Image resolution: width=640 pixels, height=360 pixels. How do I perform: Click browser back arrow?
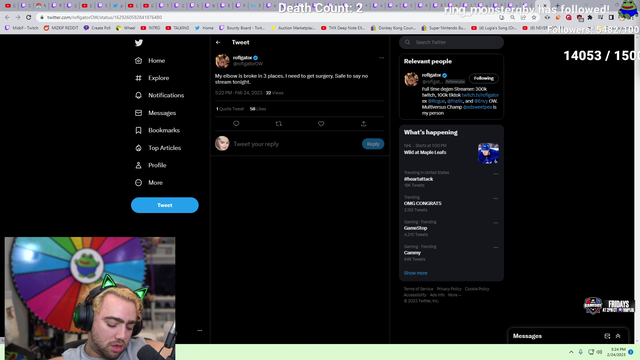pyautogui.click(x=7, y=17)
